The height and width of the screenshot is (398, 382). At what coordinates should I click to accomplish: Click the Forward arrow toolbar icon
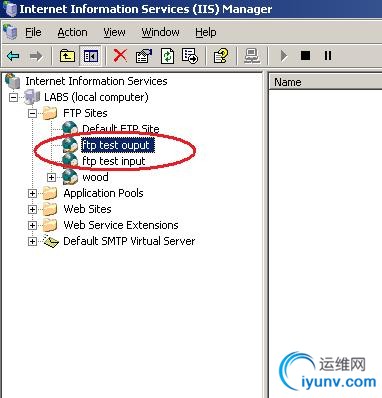click(x=36, y=56)
